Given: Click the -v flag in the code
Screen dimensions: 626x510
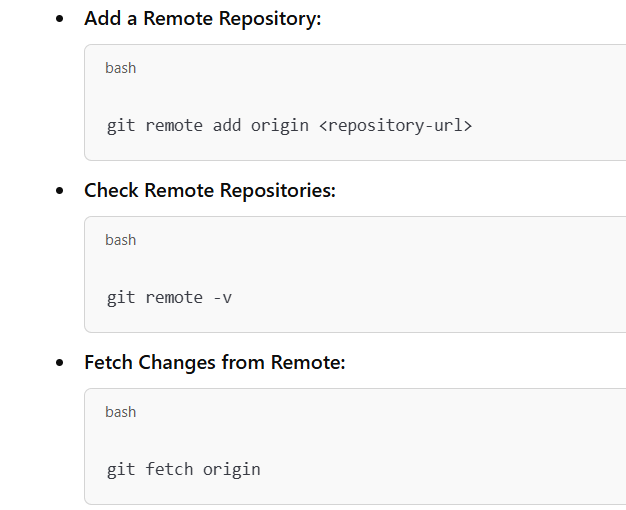Looking at the screenshot, I should click(222, 298).
